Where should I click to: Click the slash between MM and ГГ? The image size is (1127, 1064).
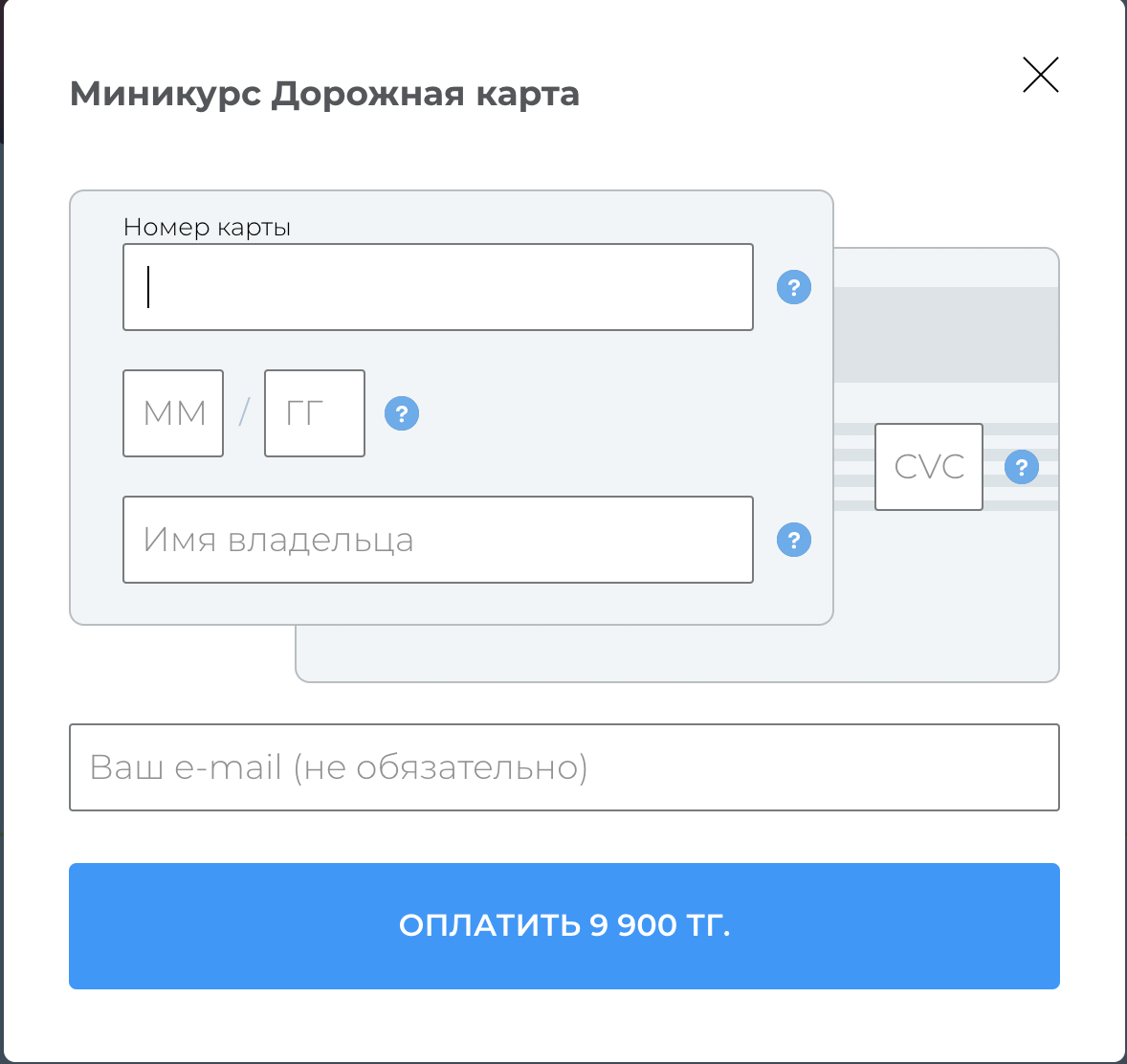[244, 413]
